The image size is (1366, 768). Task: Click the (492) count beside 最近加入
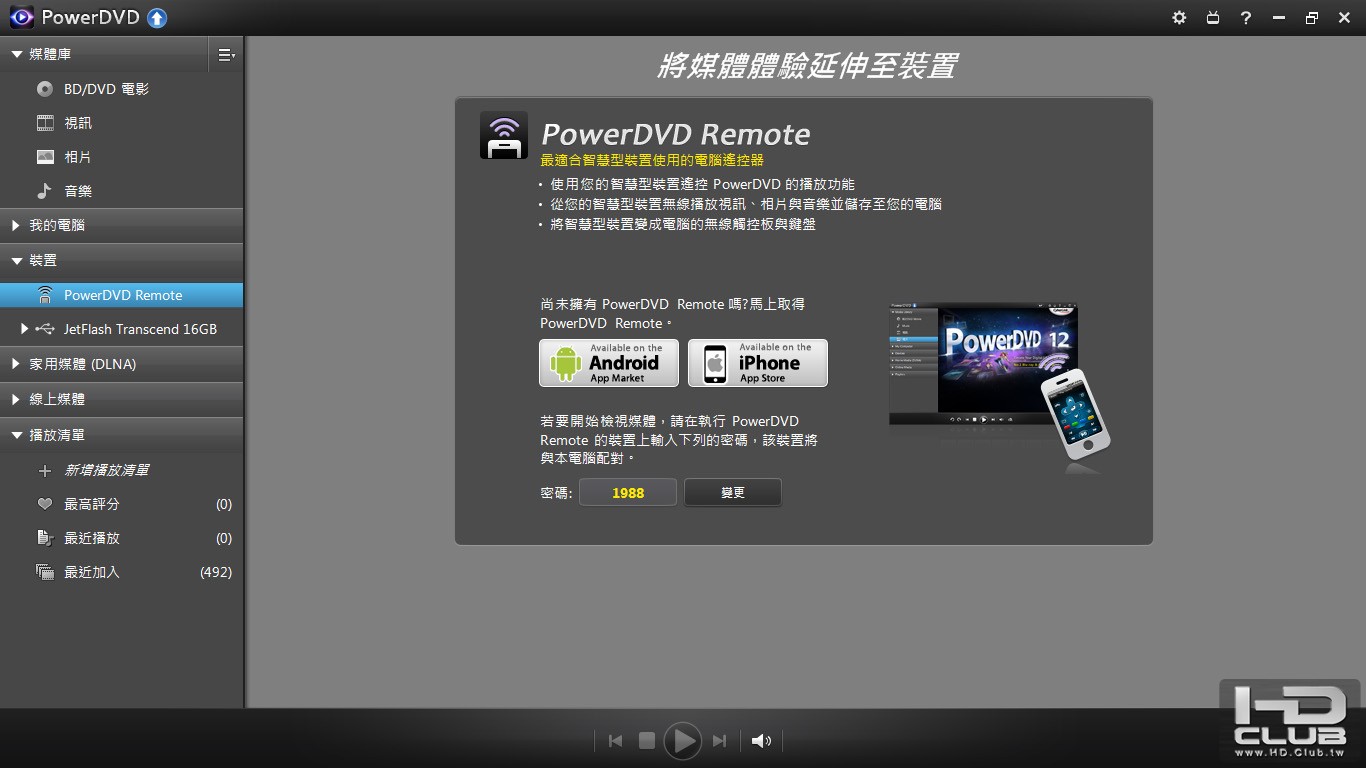pos(216,572)
